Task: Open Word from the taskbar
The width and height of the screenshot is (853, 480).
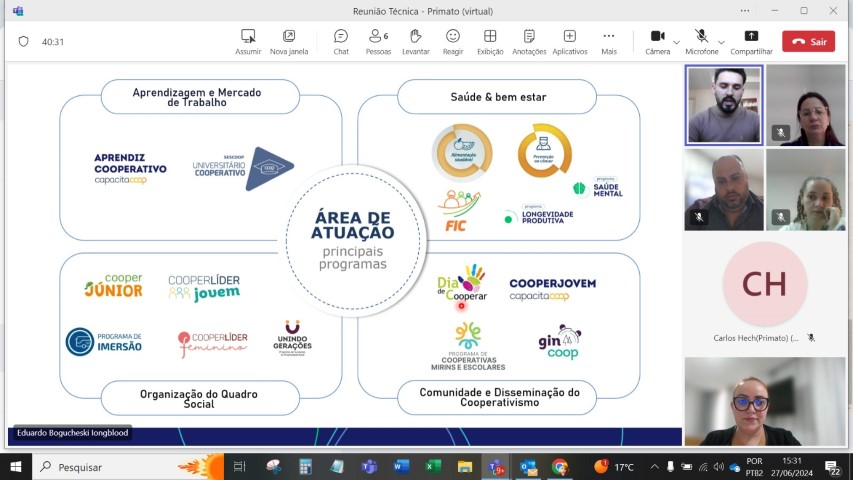Action: click(401, 467)
